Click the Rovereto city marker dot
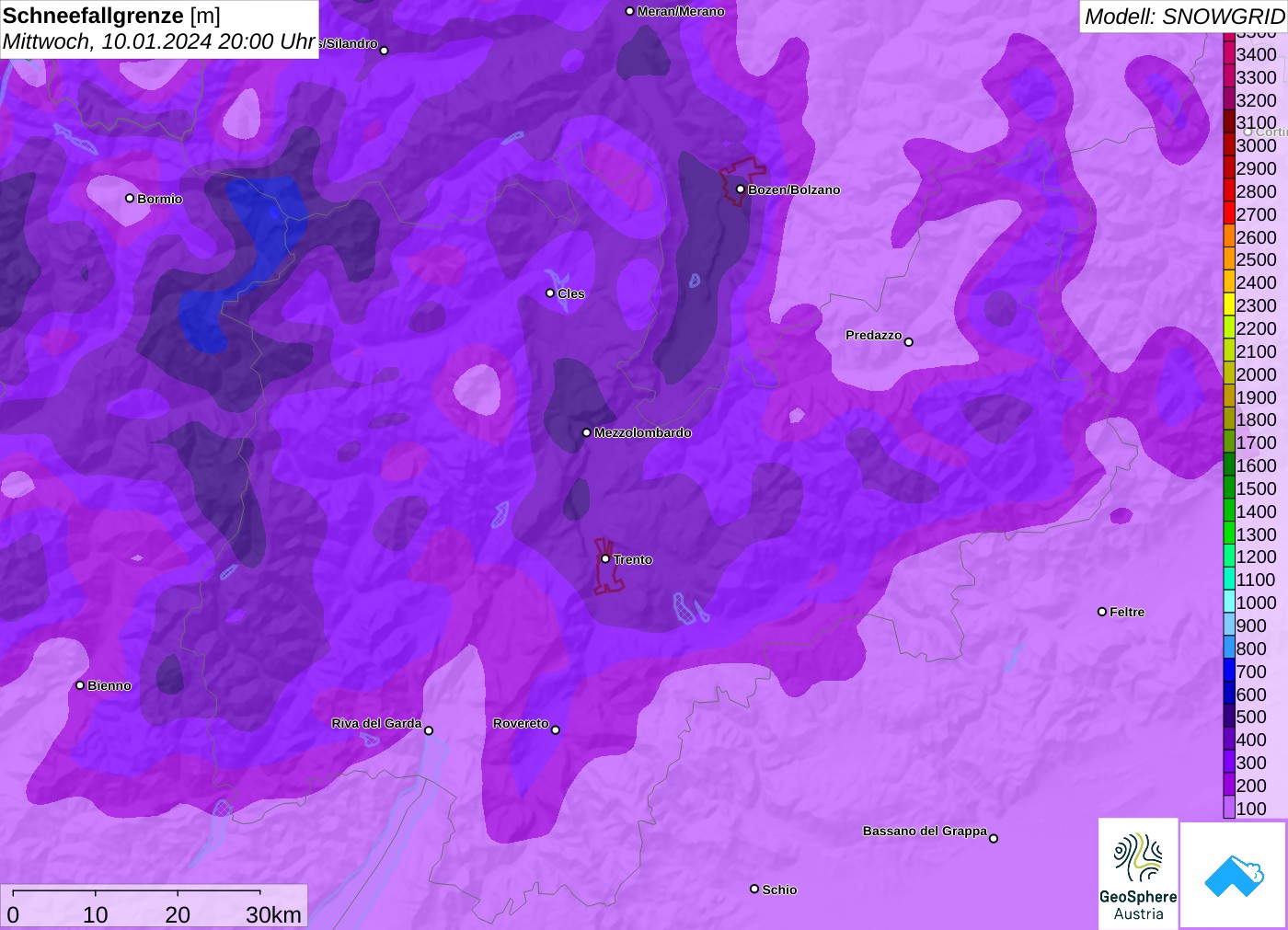The height and width of the screenshot is (930, 1288). (556, 729)
